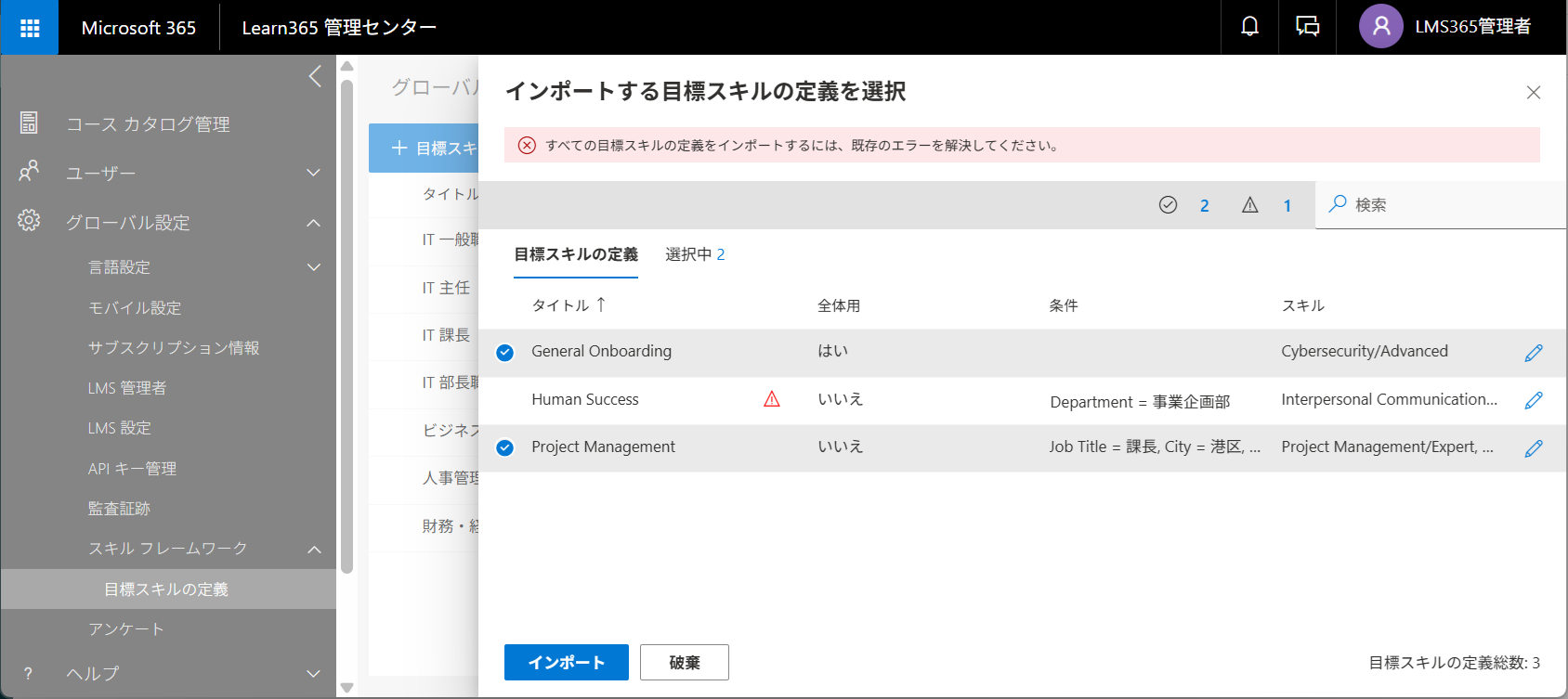
Task: Collapse the スキル フレームワーク chevron
Action: (x=314, y=550)
